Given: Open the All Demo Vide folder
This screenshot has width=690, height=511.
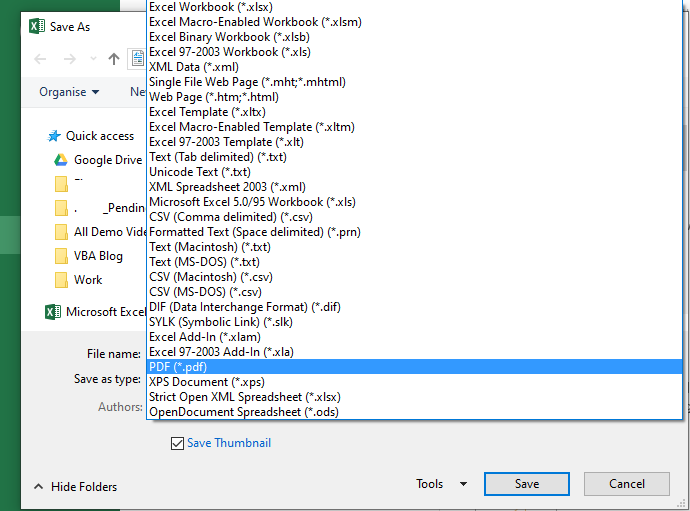Looking at the screenshot, I should coord(110,232).
